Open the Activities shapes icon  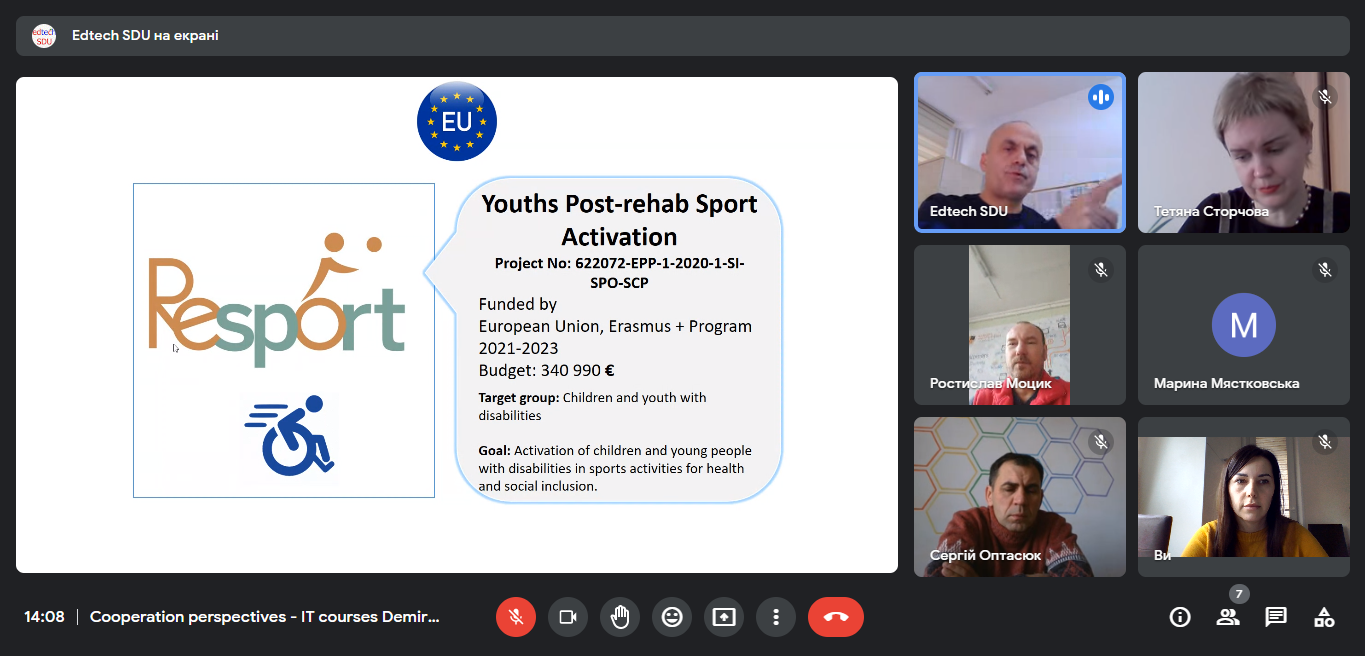(1324, 617)
